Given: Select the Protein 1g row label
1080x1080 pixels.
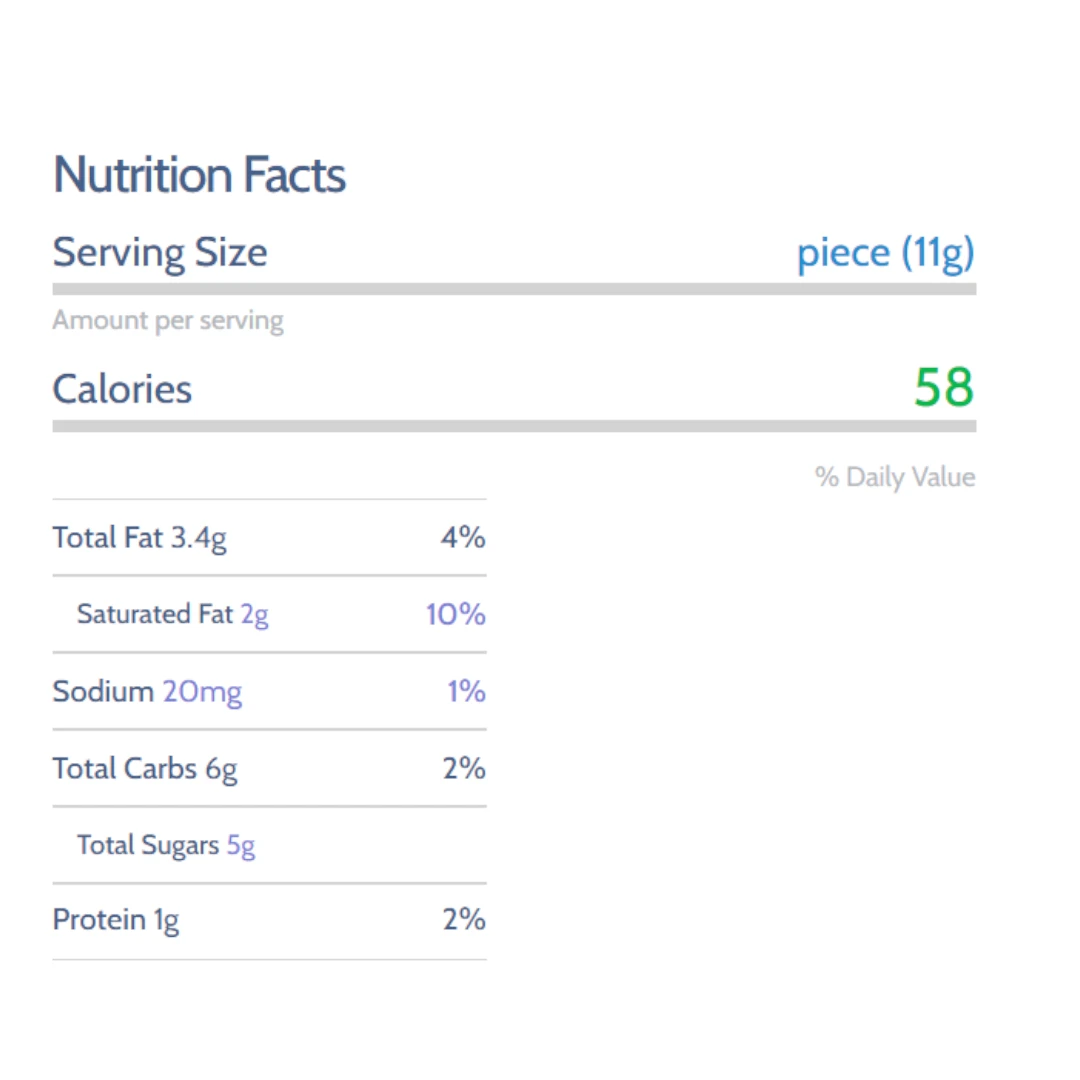Looking at the screenshot, I should [x=116, y=920].
